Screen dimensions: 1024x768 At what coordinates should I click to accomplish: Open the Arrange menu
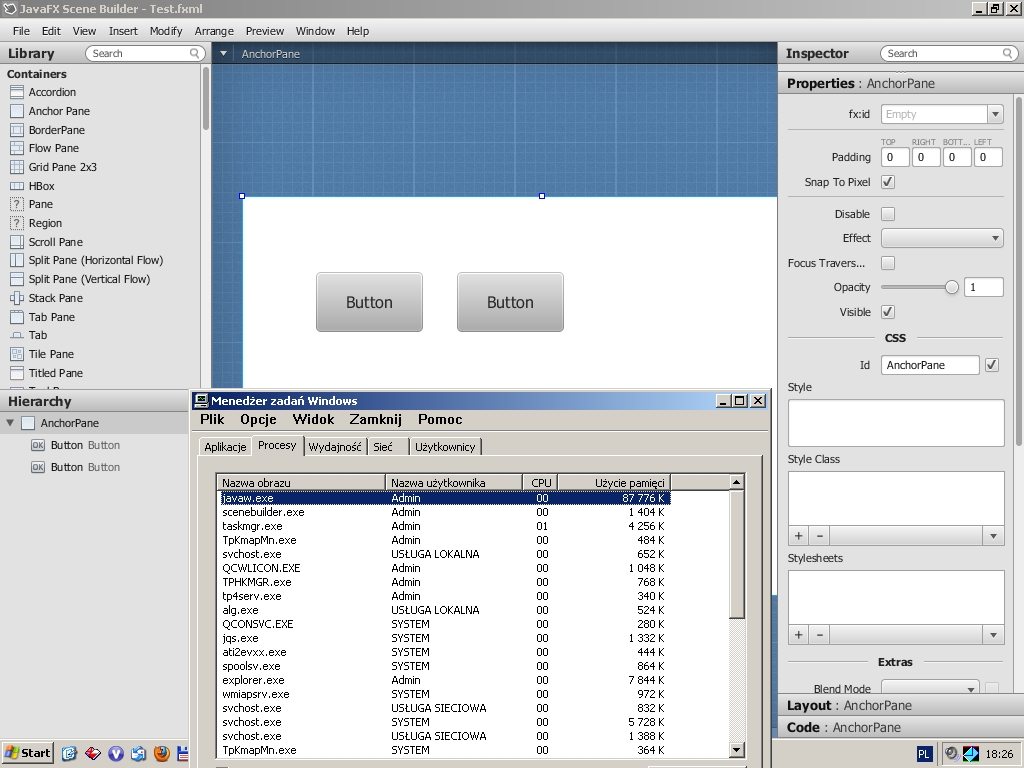[214, 31]
